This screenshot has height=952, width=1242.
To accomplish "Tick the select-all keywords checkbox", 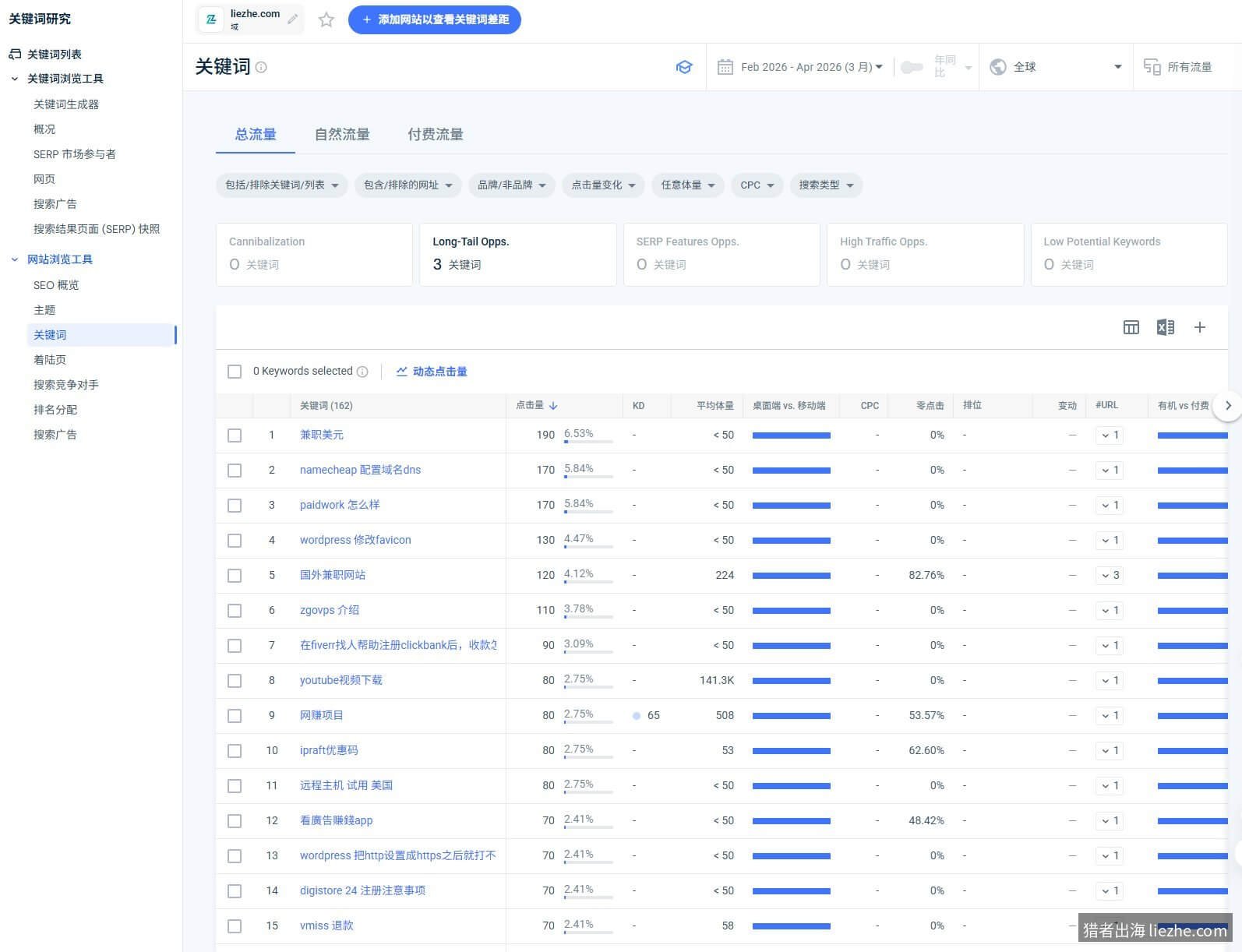I will [x=235, y=372].
